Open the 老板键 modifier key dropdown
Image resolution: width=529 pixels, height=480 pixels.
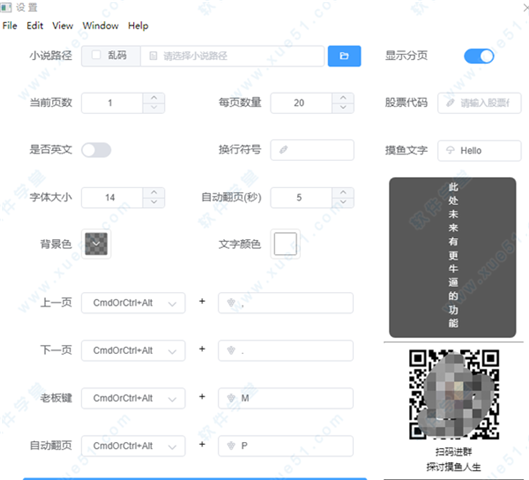click(133, 398)
